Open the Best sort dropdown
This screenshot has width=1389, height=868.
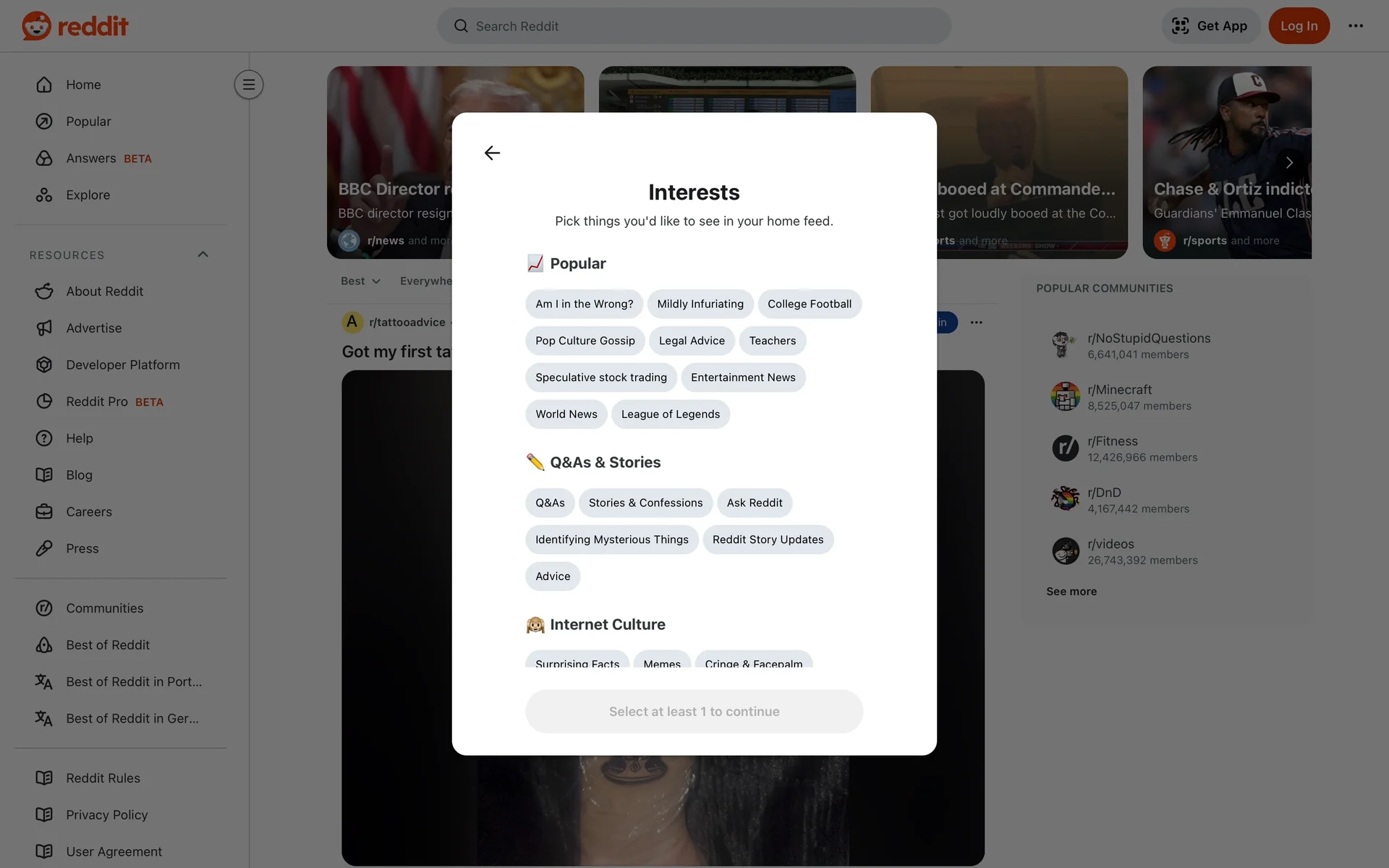pos(360,281)
